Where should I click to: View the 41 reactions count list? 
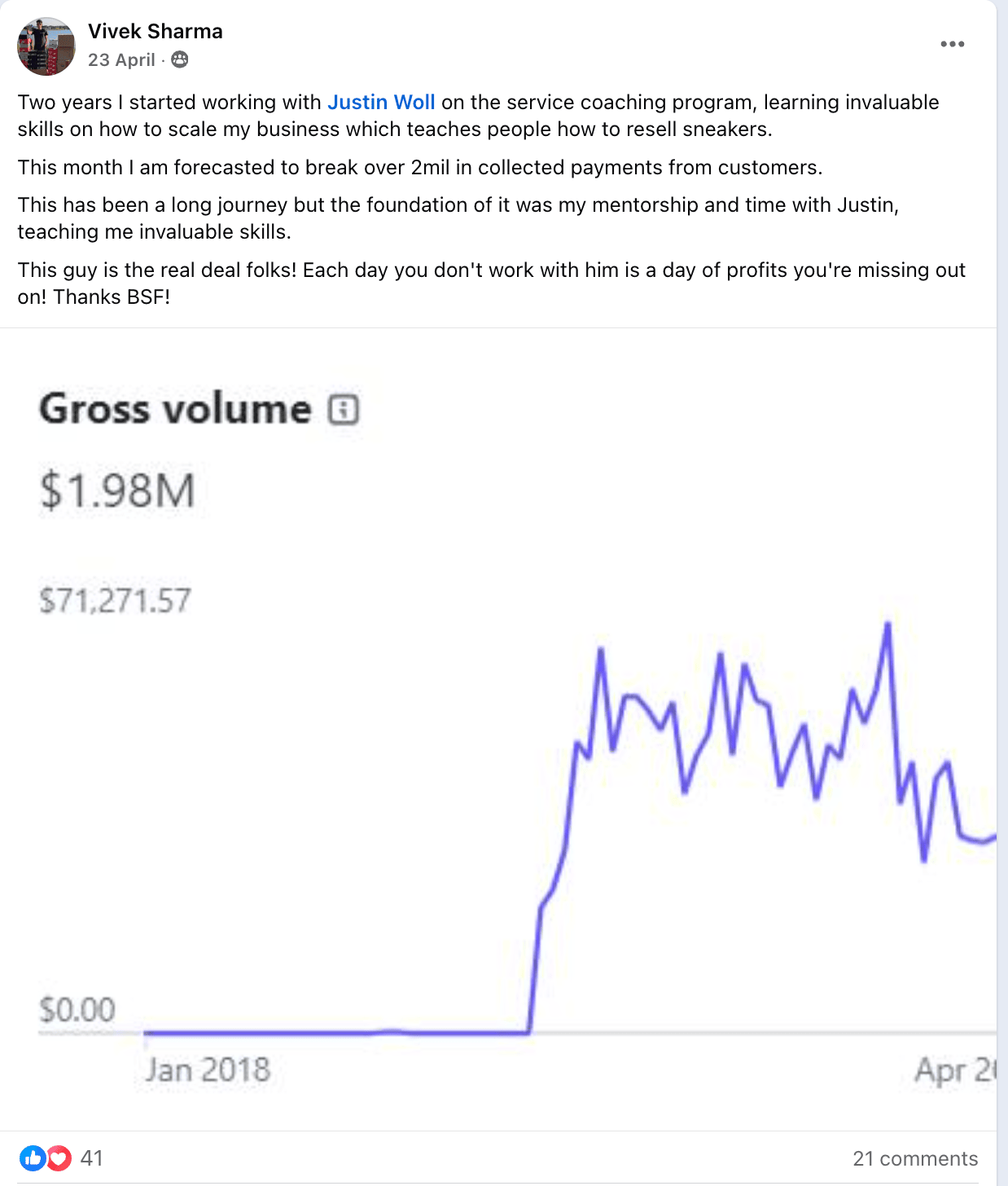tap(92, 1157)
